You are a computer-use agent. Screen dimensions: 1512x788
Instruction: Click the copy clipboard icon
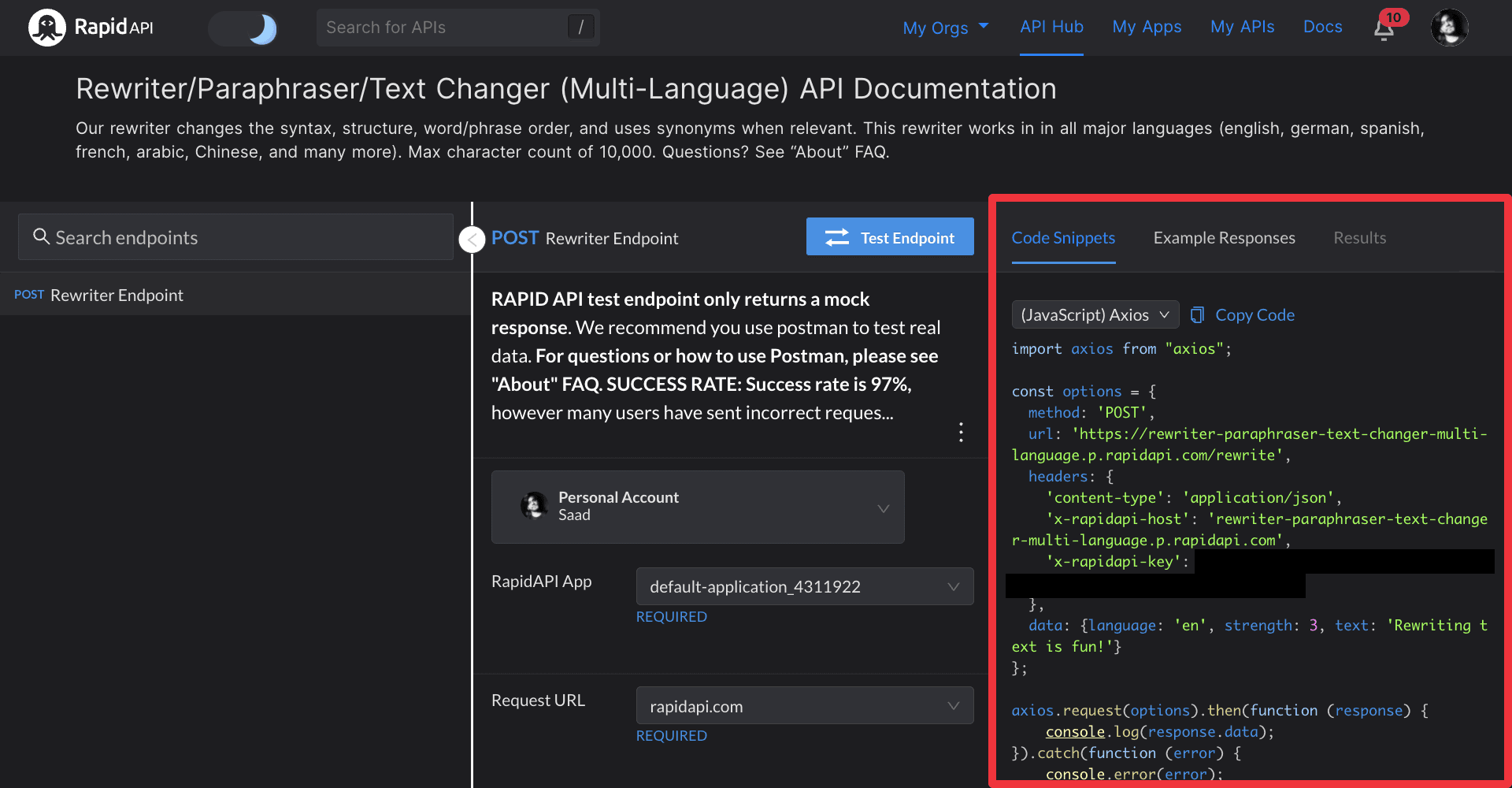(x=1197, y=315)
